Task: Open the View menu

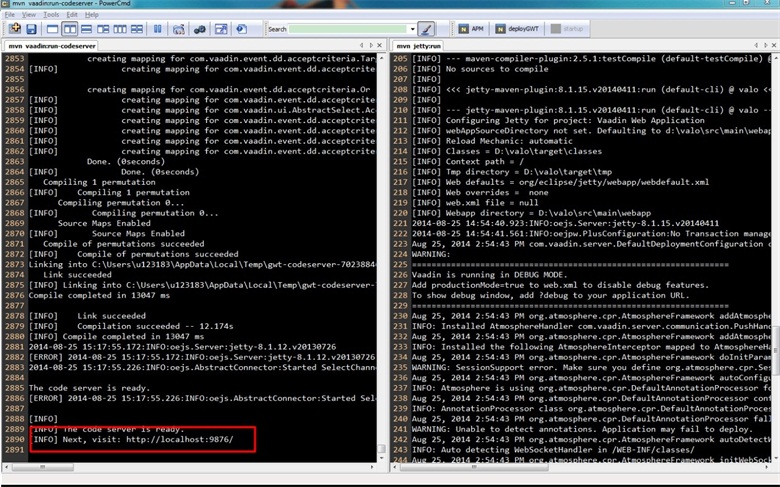Action: [x=29, y=15]
